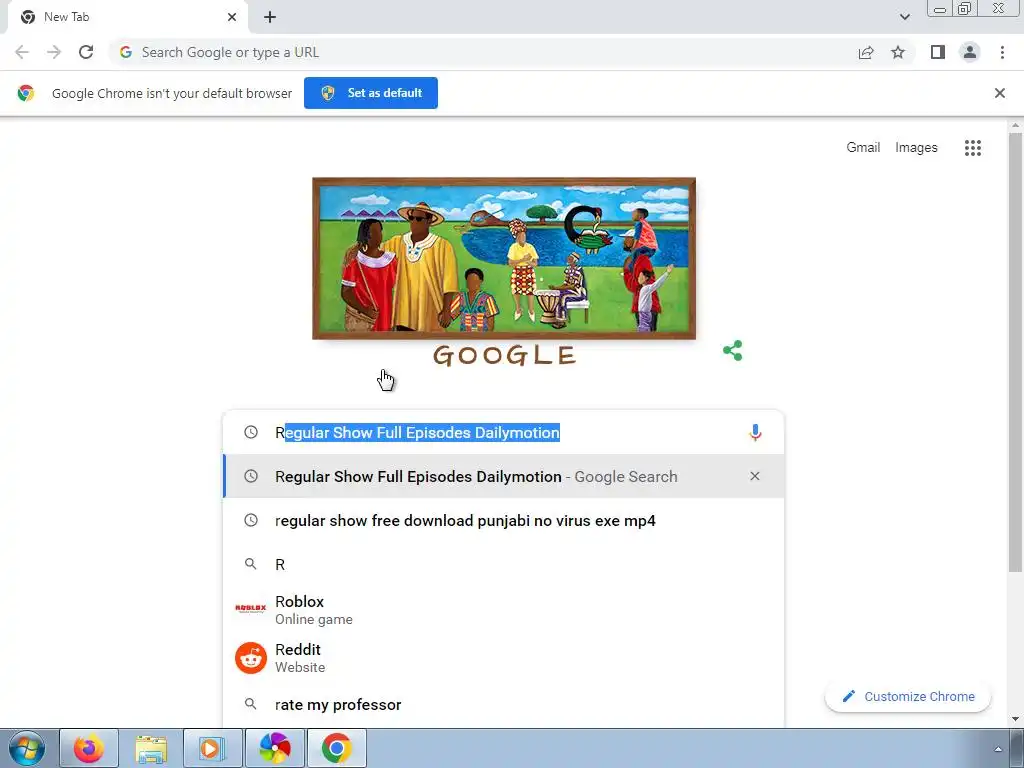Open the tab search dropdown chevron
Image resolution: width=1024 pixels, height=768 pixels.
pos(904,17)
